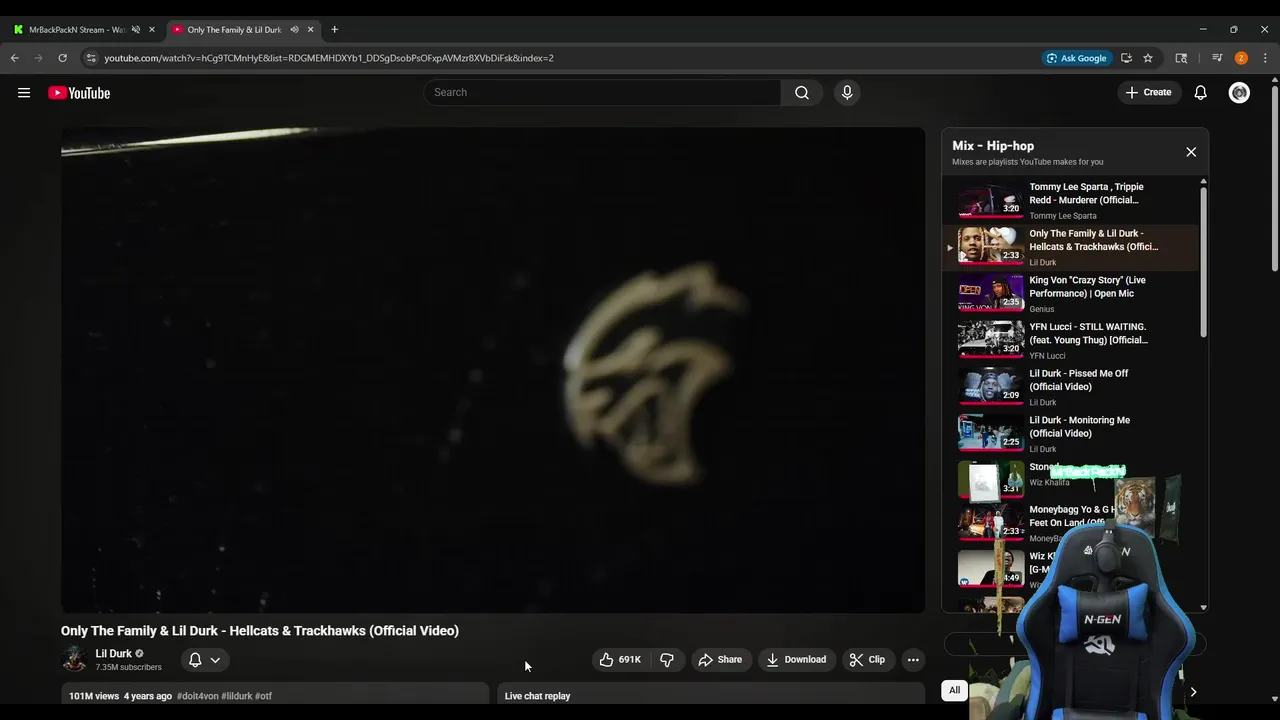Click the install app icon in address bar
Image resolution: width=1280 pixels, height=720 pixels.
[x=1126, y=58]
